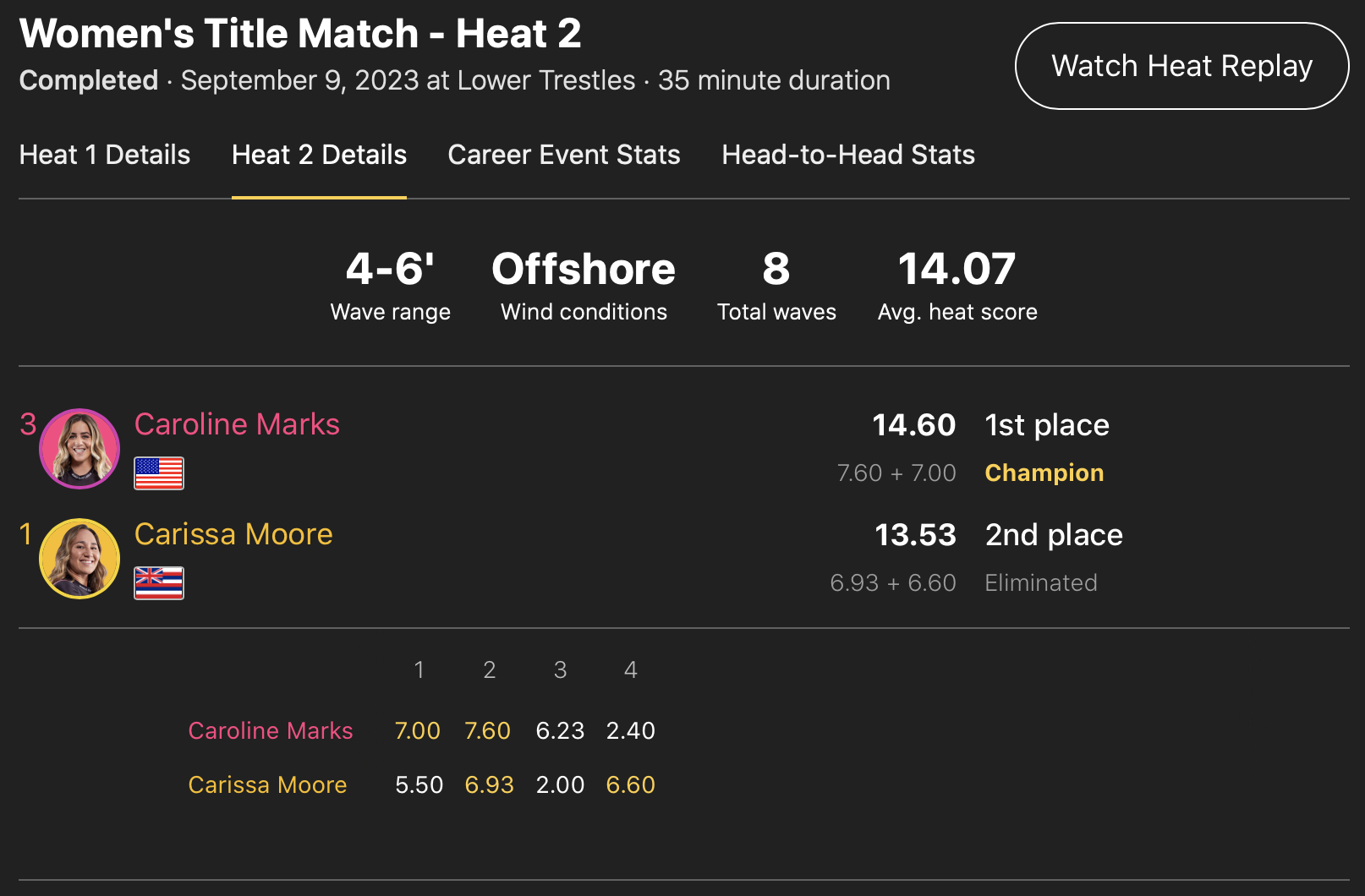Select Carissa Moore's 6.93 wave score
The height and width of the screenshot is (896, 1365).
tap(490, 784)
